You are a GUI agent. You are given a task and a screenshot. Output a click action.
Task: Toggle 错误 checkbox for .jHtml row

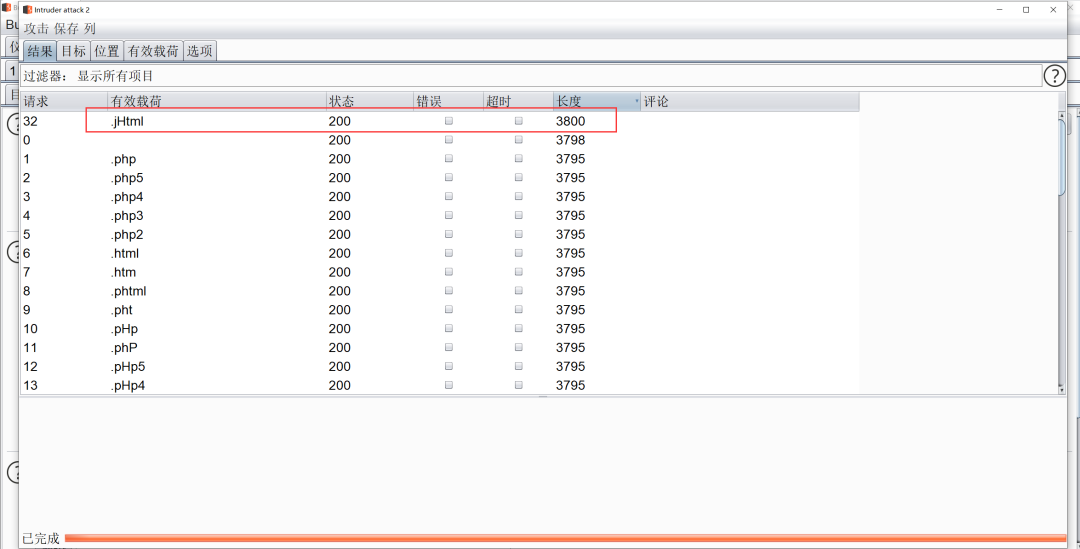point(449,121)
